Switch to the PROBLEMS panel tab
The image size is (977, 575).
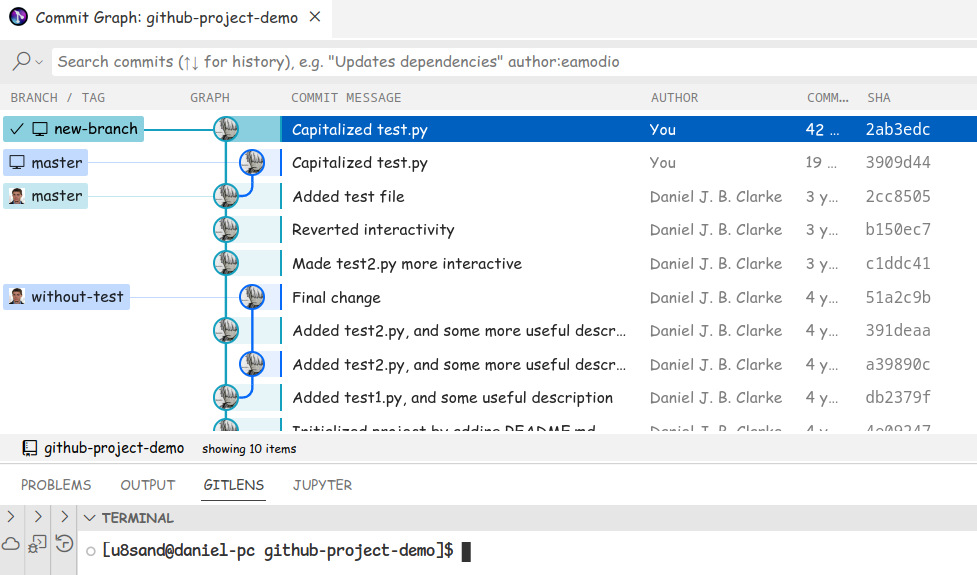(x=56, y=485)
